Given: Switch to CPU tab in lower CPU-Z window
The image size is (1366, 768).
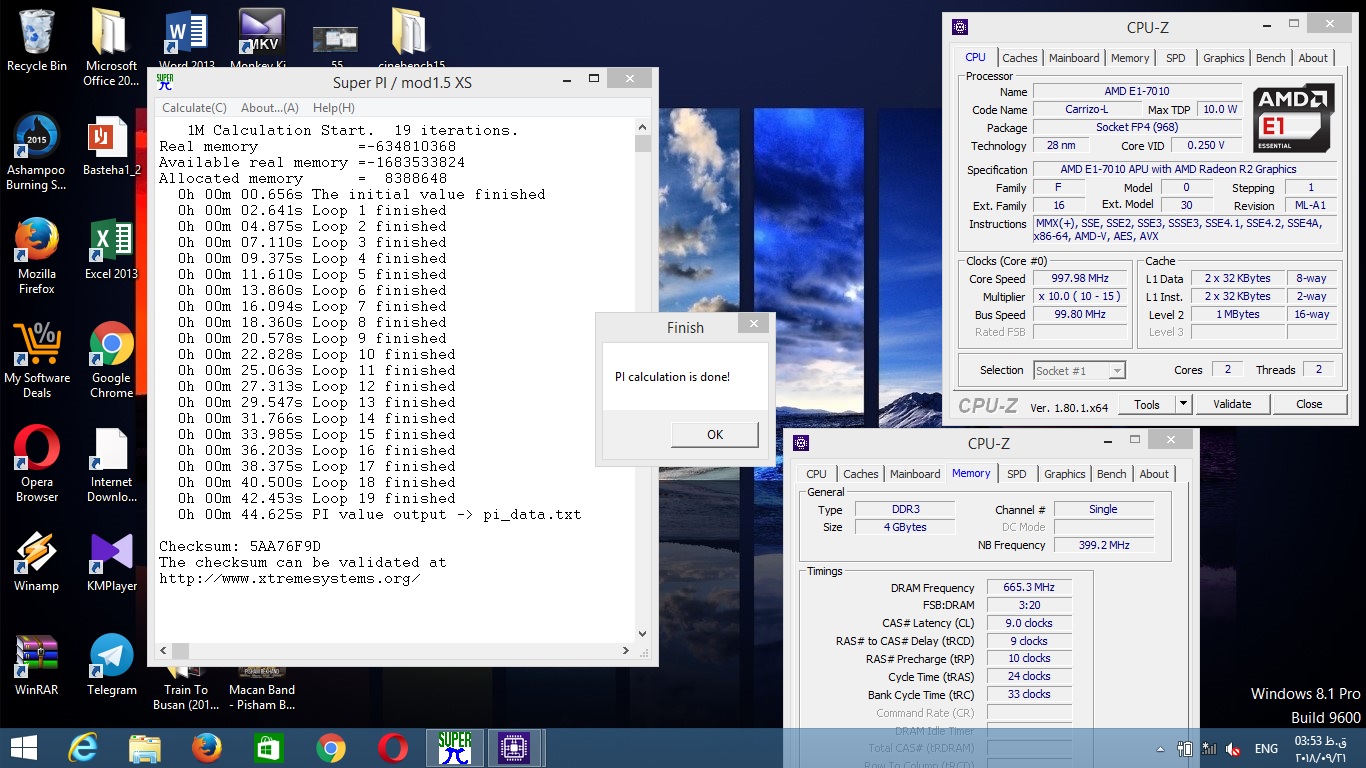Looking at the screenshot, I should click(817, 474).
